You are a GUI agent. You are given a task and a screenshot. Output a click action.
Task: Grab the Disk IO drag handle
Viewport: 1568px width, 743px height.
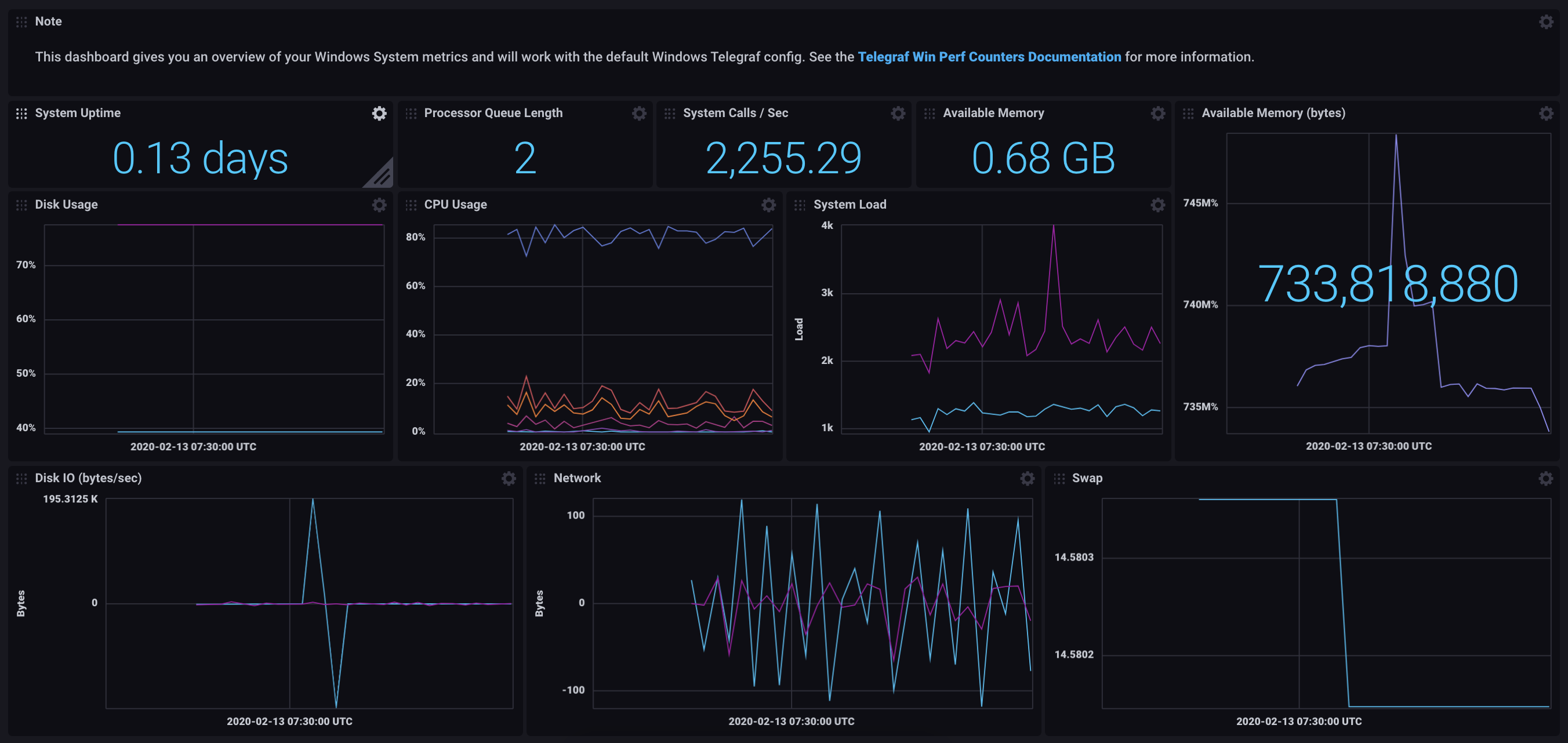tap(21, 479)
